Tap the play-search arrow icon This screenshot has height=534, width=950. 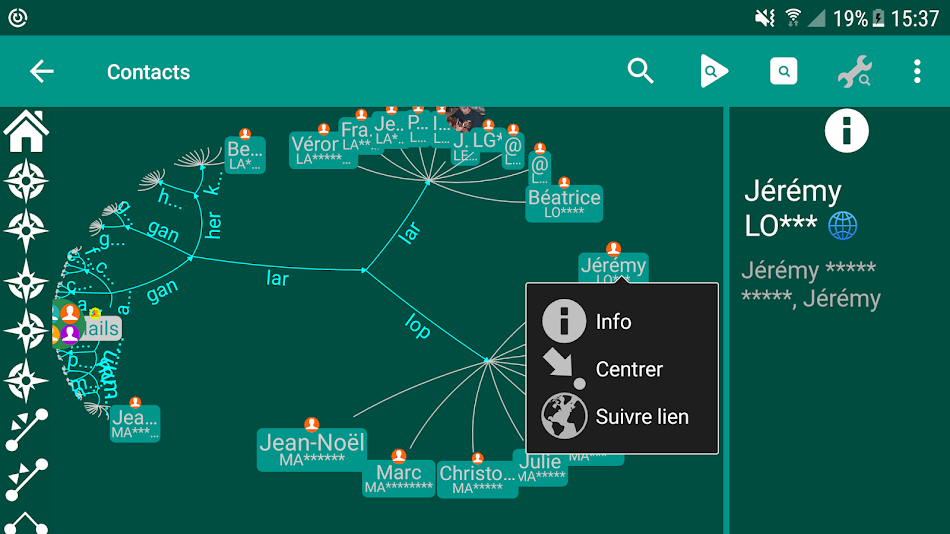pyautogui.click(x=713, y=71)
